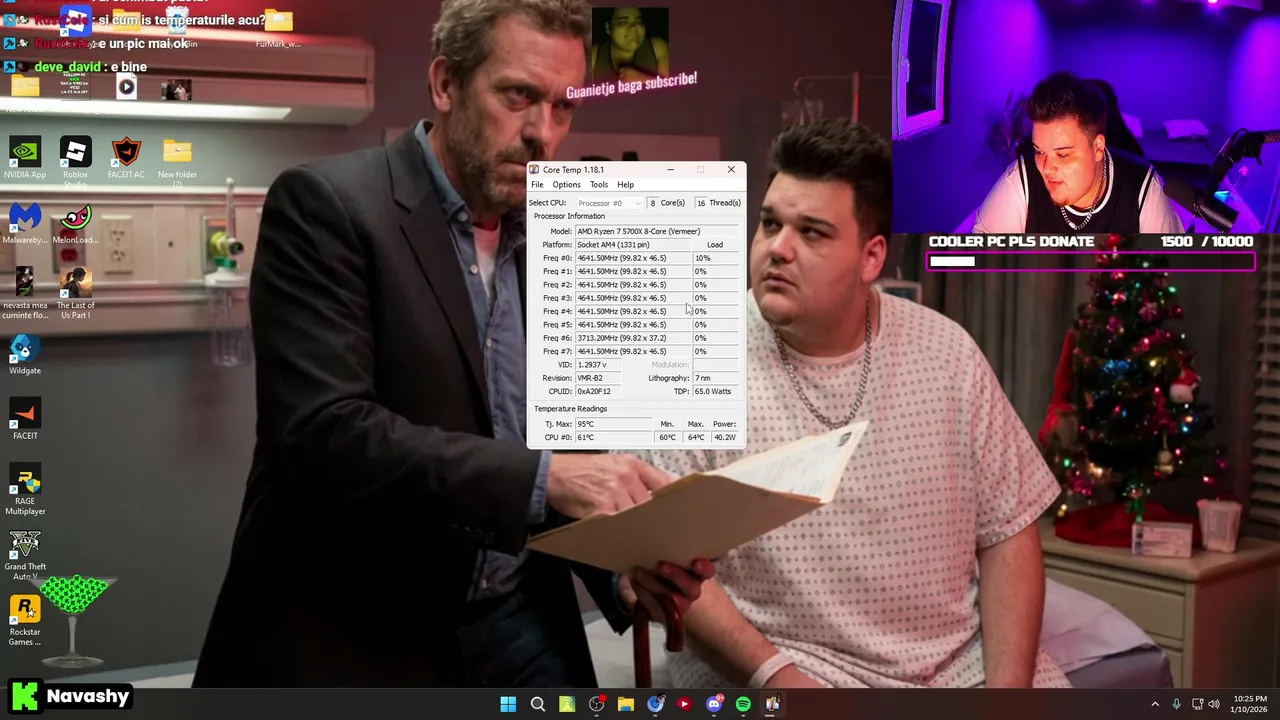Click the TDP value 65.0 Watts
The image size is (1280, 720).
click(x=717, y=391)
